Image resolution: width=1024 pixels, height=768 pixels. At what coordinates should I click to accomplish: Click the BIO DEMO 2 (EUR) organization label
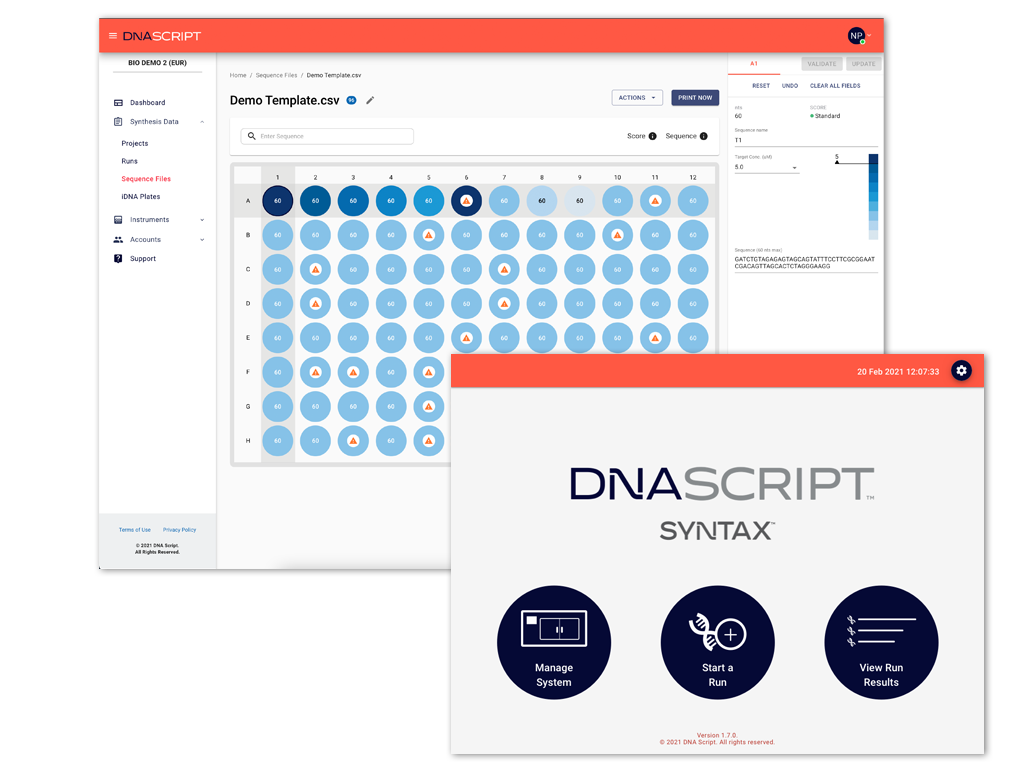click(157, 63)
